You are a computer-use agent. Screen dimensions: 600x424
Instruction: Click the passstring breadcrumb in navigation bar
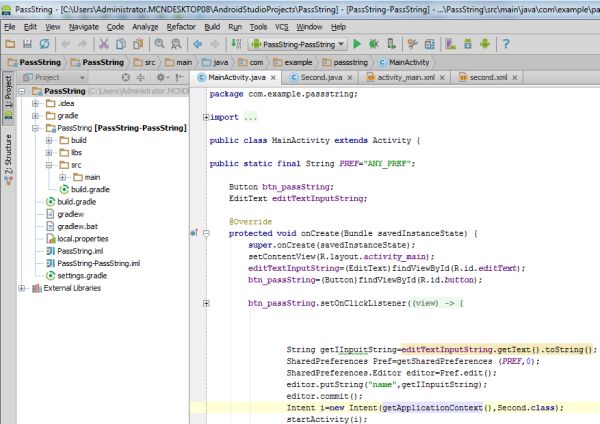tap(350, 61)
